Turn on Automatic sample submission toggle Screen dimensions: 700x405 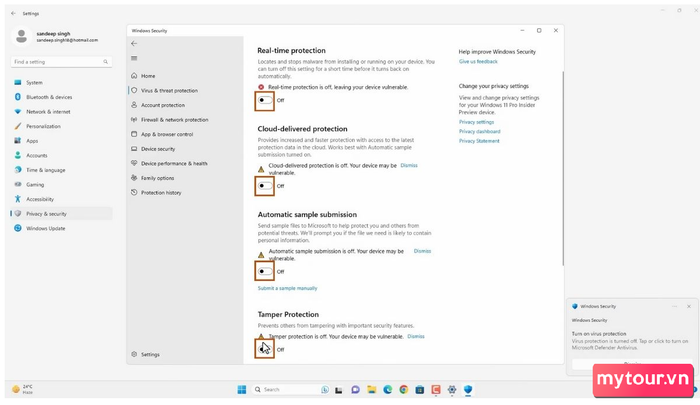coord(265,271)
